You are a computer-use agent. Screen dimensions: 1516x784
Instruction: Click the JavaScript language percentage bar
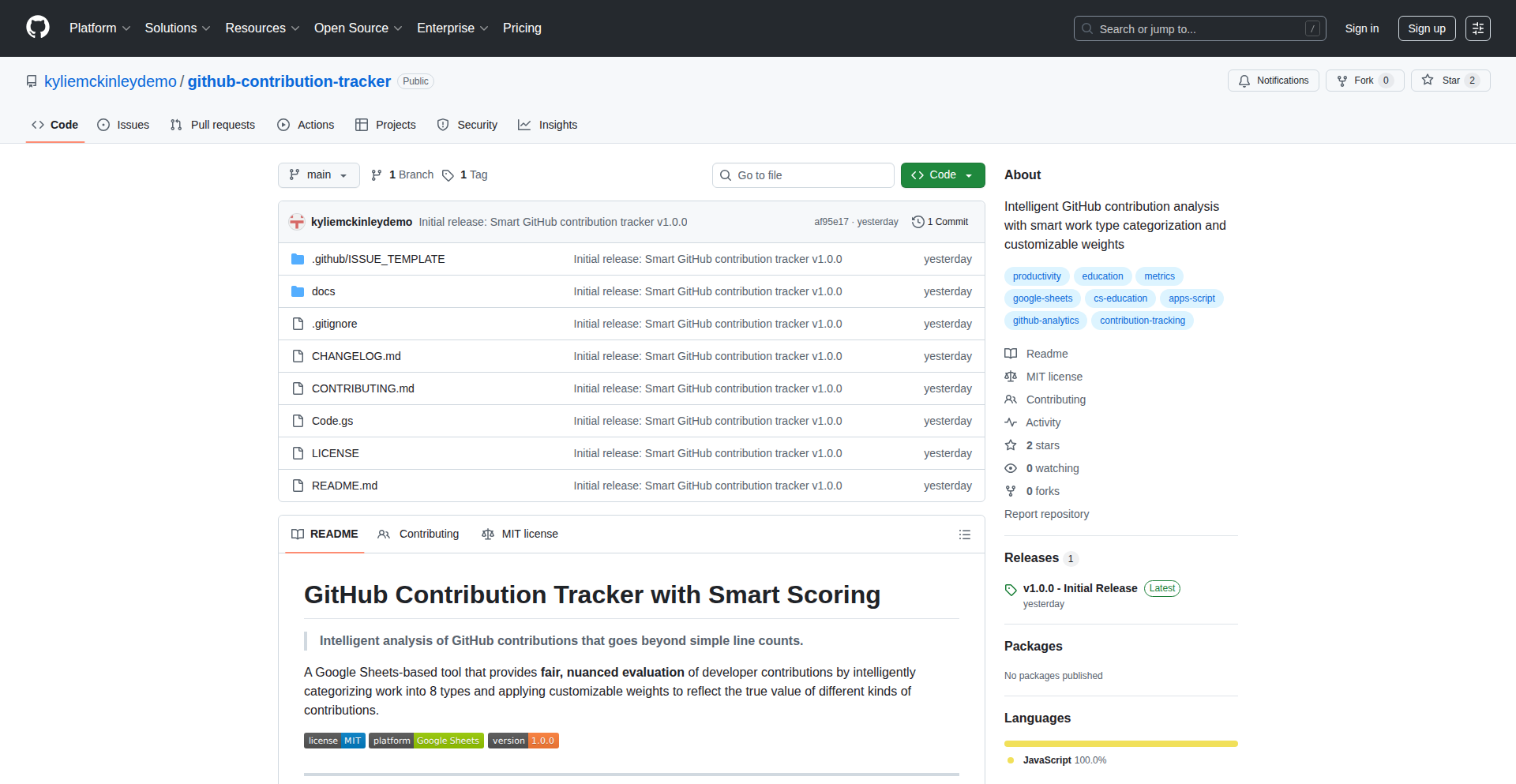(x=1120, y=743)
